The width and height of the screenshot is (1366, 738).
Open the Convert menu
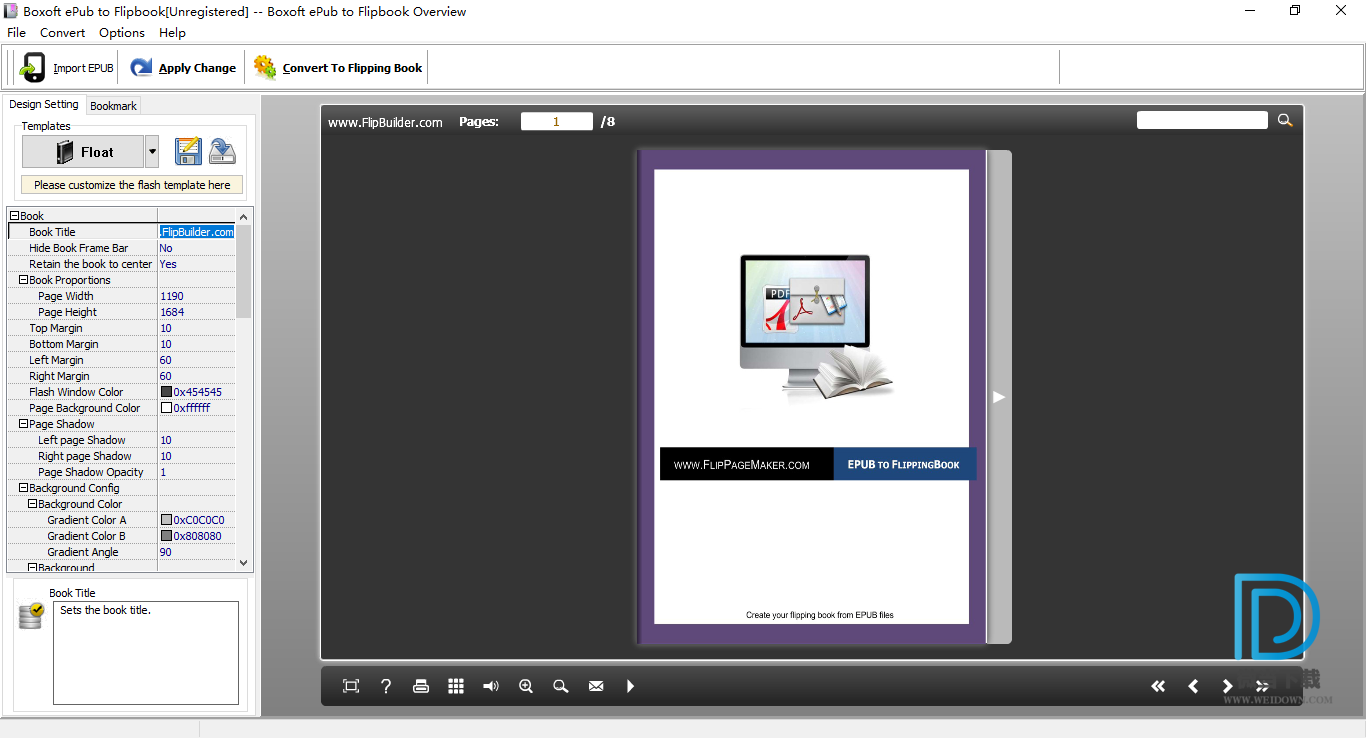point(62,33)
